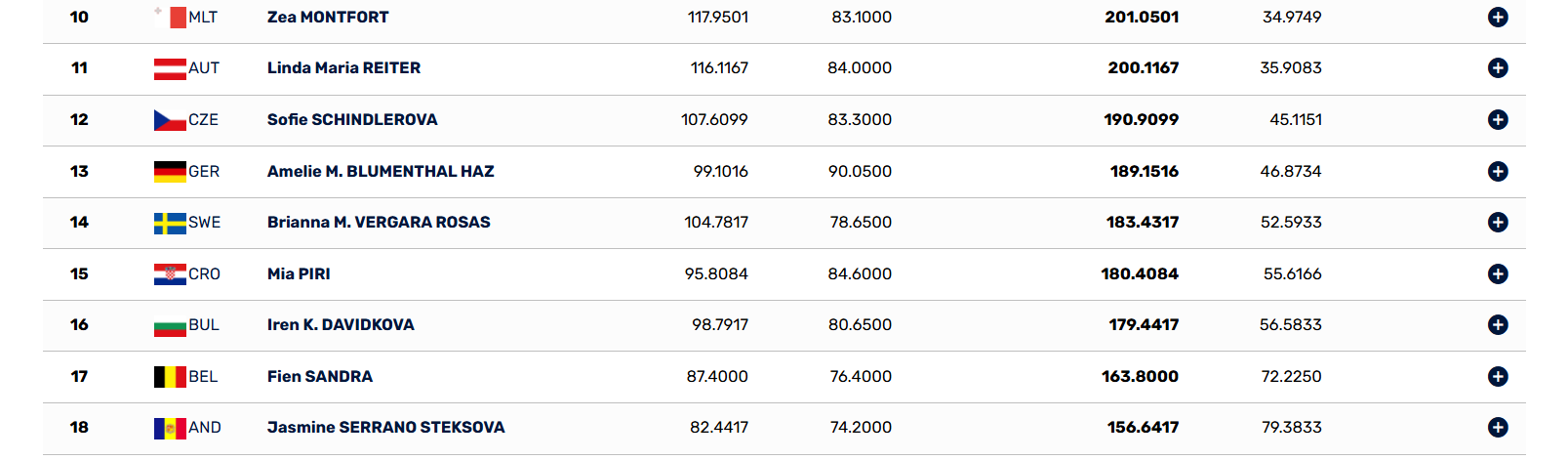Screen dimensions: 1568x460
Task: Select the Bulgaria flag icon
Action: pos(170,325)
